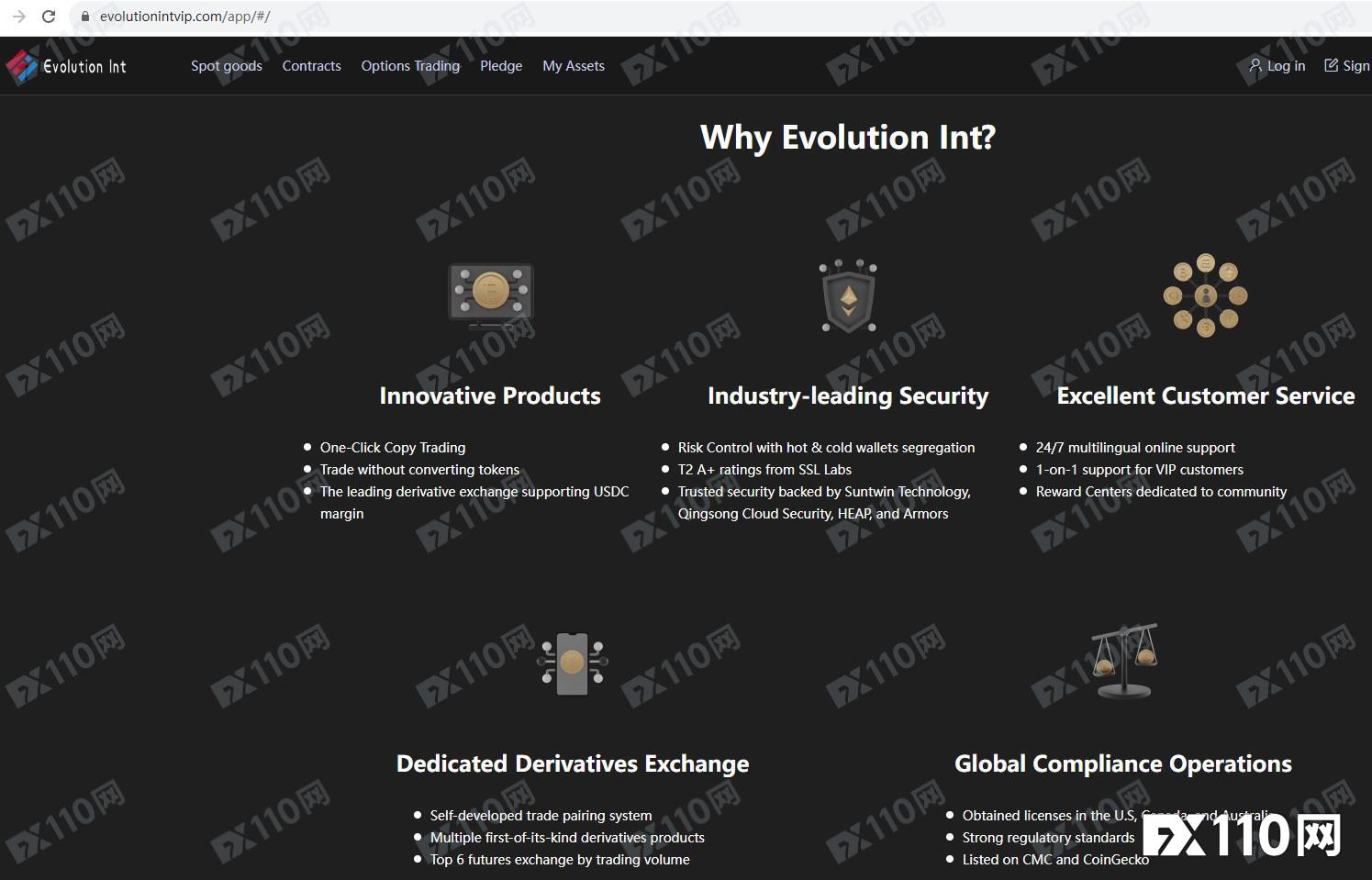Click the Self-developed trade pairing system text
This screenshot has width=1372, height=880.
coord(541,816)
